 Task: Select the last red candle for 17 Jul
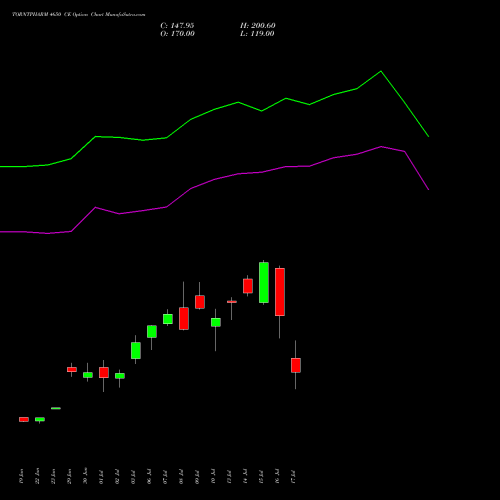pos(296,365)
